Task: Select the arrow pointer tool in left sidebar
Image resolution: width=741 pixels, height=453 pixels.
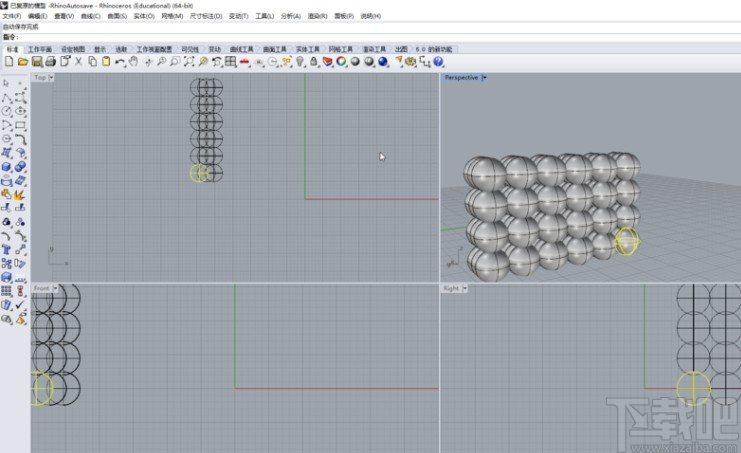Action: point(7,83)
